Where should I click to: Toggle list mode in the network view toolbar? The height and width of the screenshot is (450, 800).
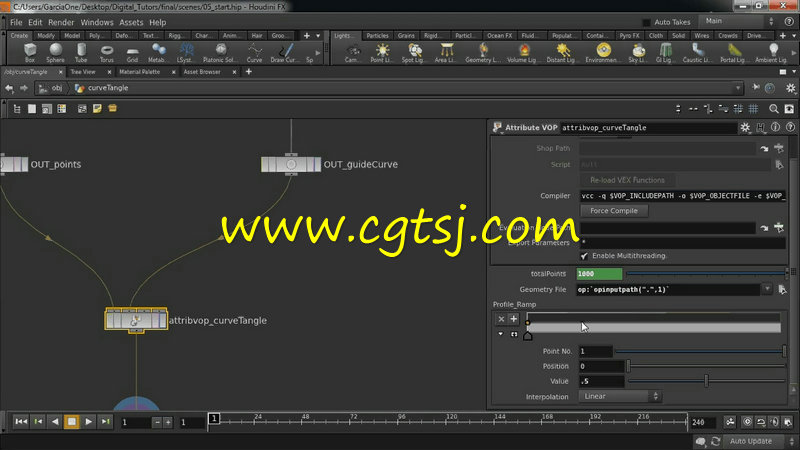point(17,109)
